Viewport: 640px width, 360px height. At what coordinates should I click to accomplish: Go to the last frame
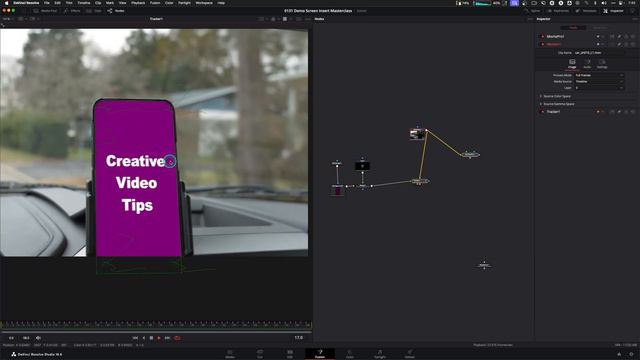(167, 338)
